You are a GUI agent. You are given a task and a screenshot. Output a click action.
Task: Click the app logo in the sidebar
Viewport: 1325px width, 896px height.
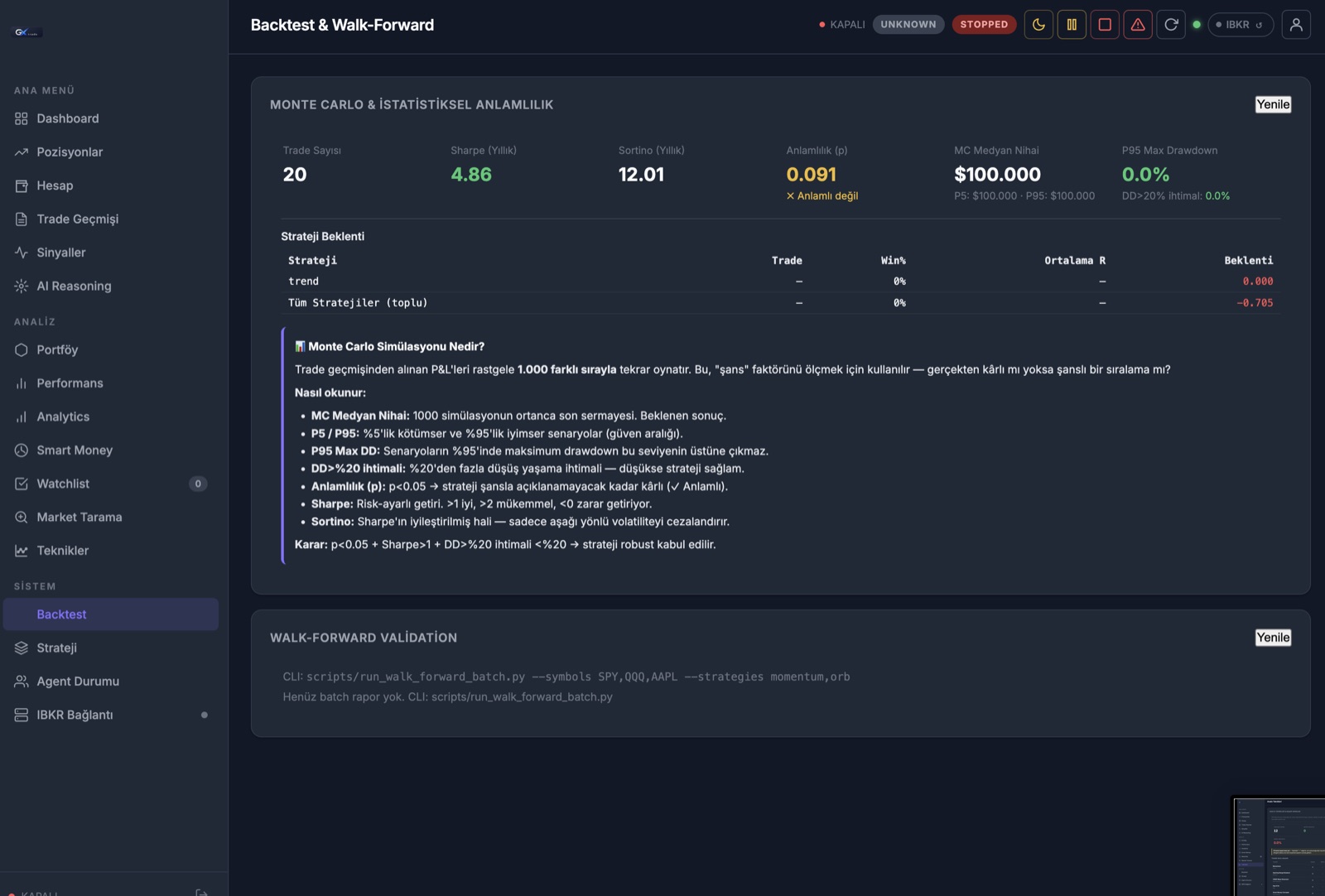[27, 32]
